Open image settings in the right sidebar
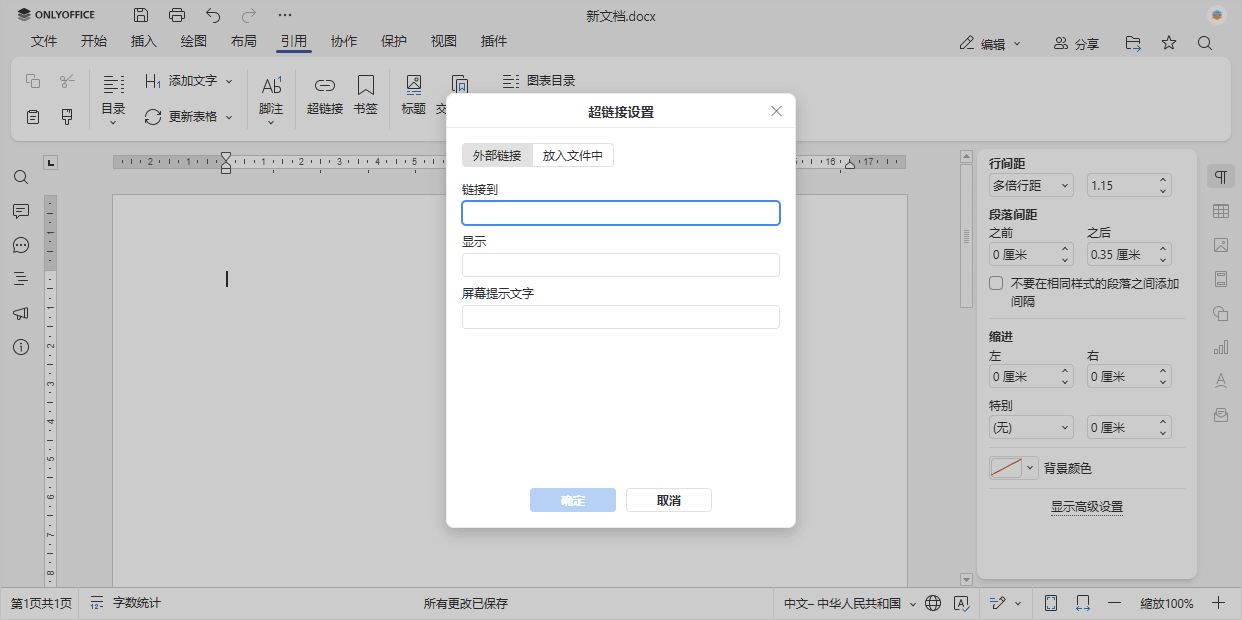 click(x=1220, y=245)
